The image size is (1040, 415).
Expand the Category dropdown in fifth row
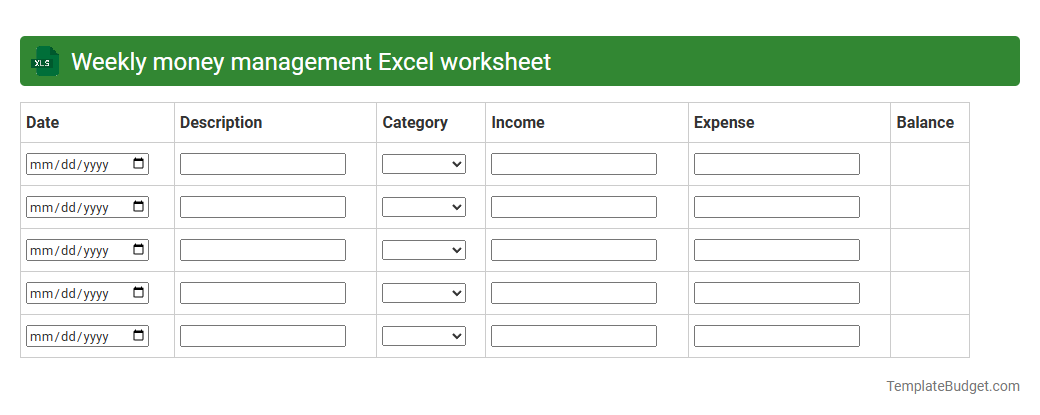pyautogui.click(x=424, y=336)
